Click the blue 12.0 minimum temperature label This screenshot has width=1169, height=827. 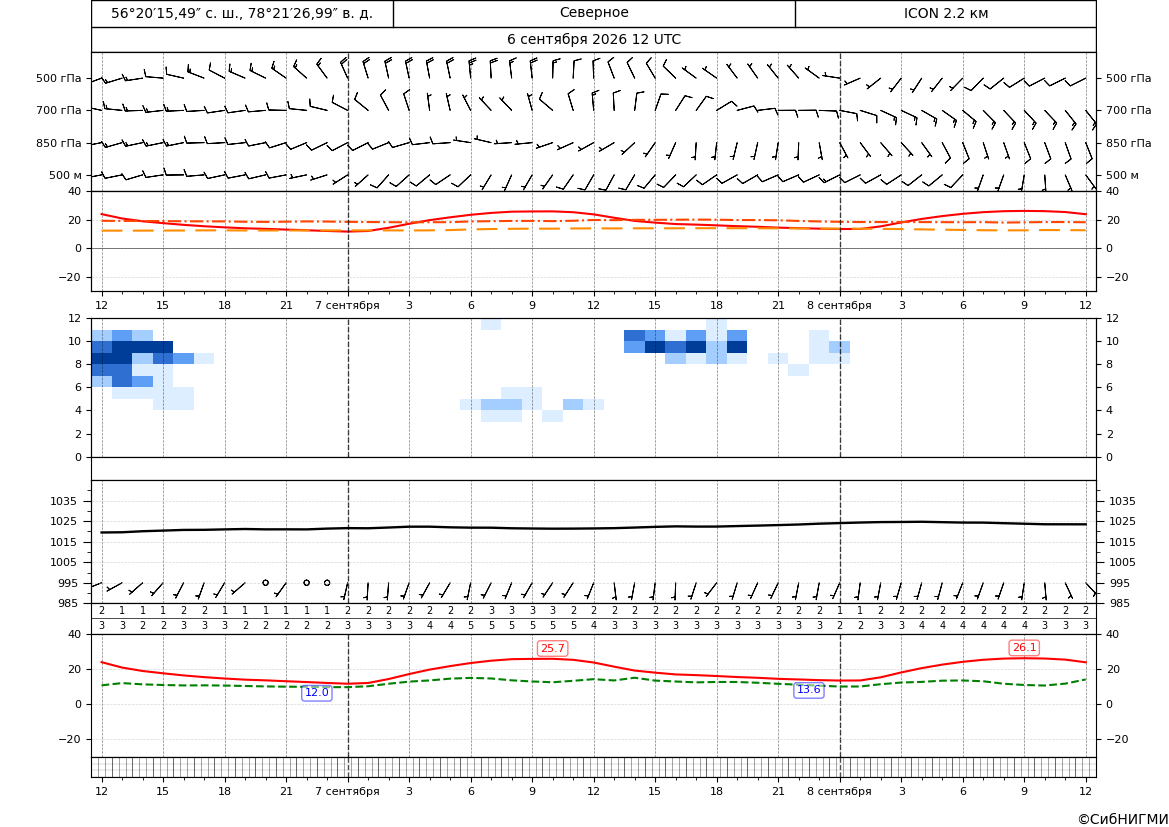coord(316,692)
